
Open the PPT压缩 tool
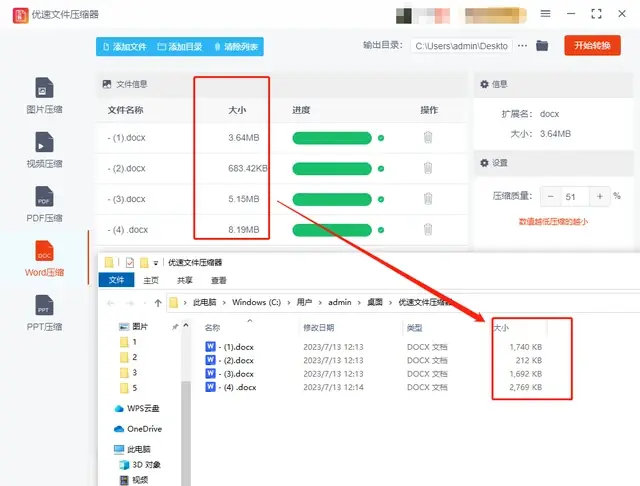click(44, 313)
